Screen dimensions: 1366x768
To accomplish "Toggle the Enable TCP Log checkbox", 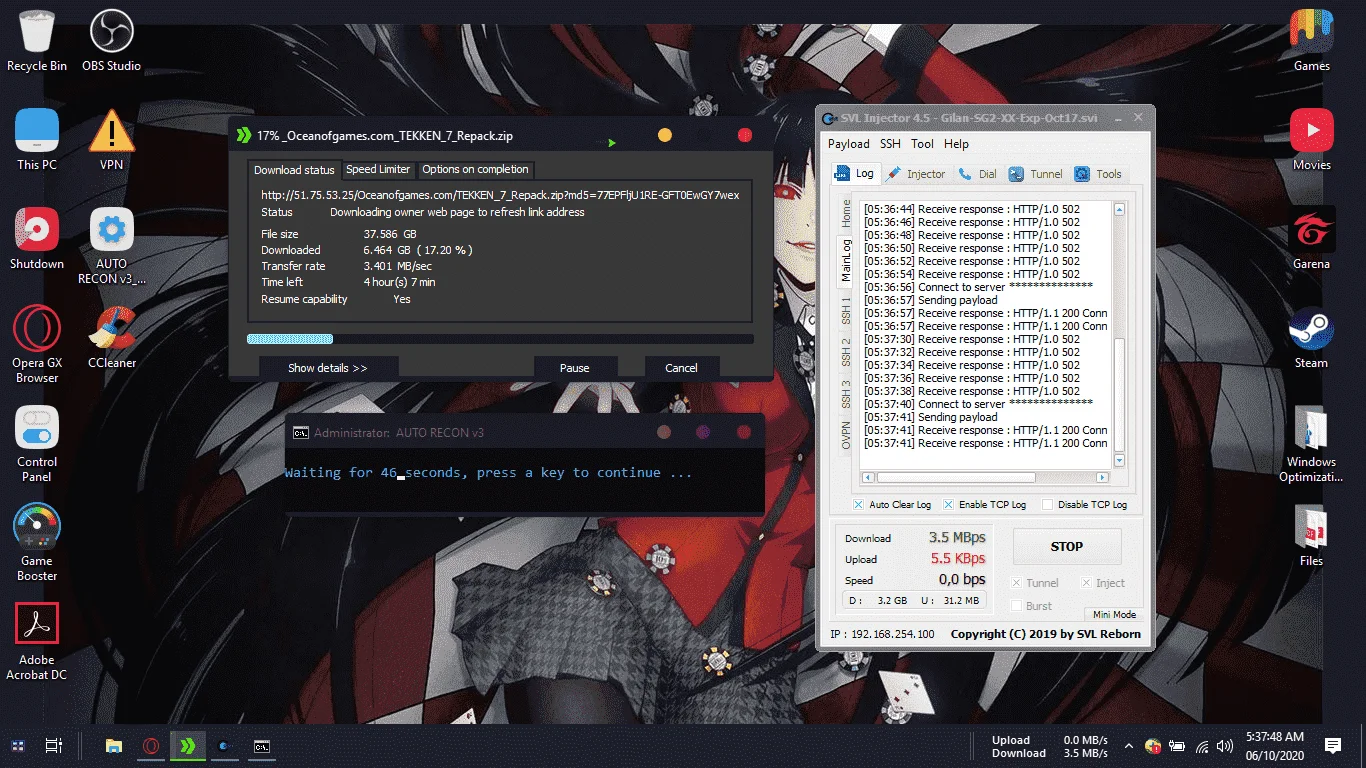I will coord(948,505).
